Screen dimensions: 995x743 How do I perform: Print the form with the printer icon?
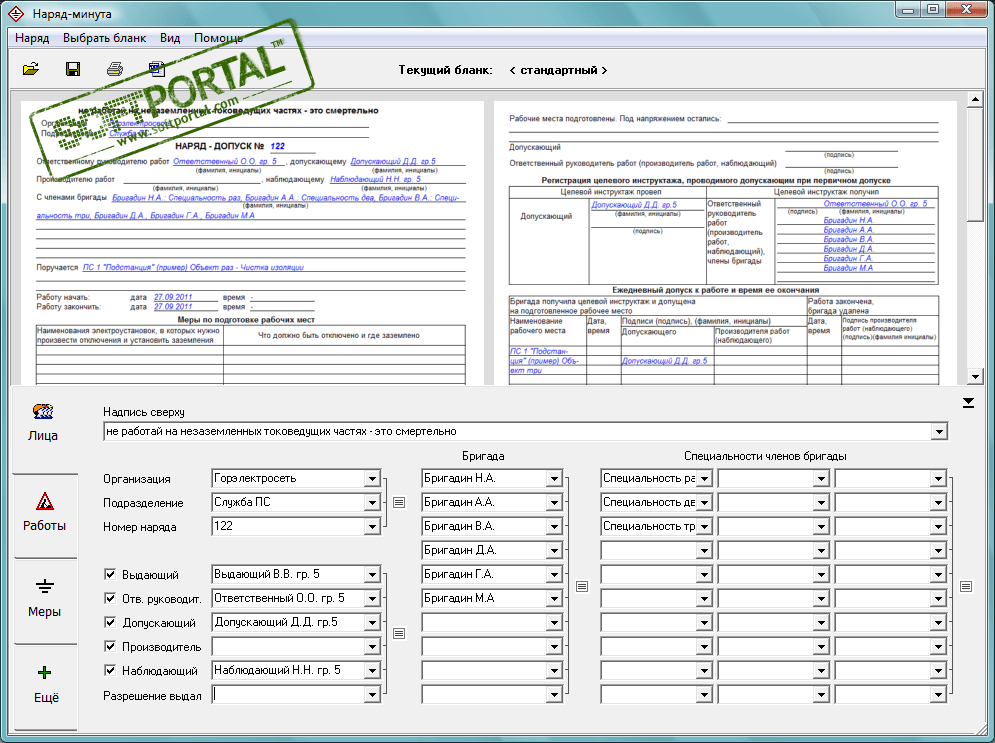coord(115,69)
